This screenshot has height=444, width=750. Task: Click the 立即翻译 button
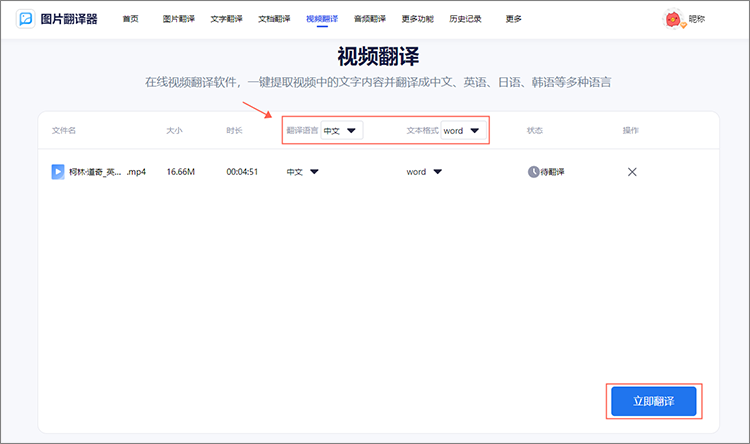point(653,401)
